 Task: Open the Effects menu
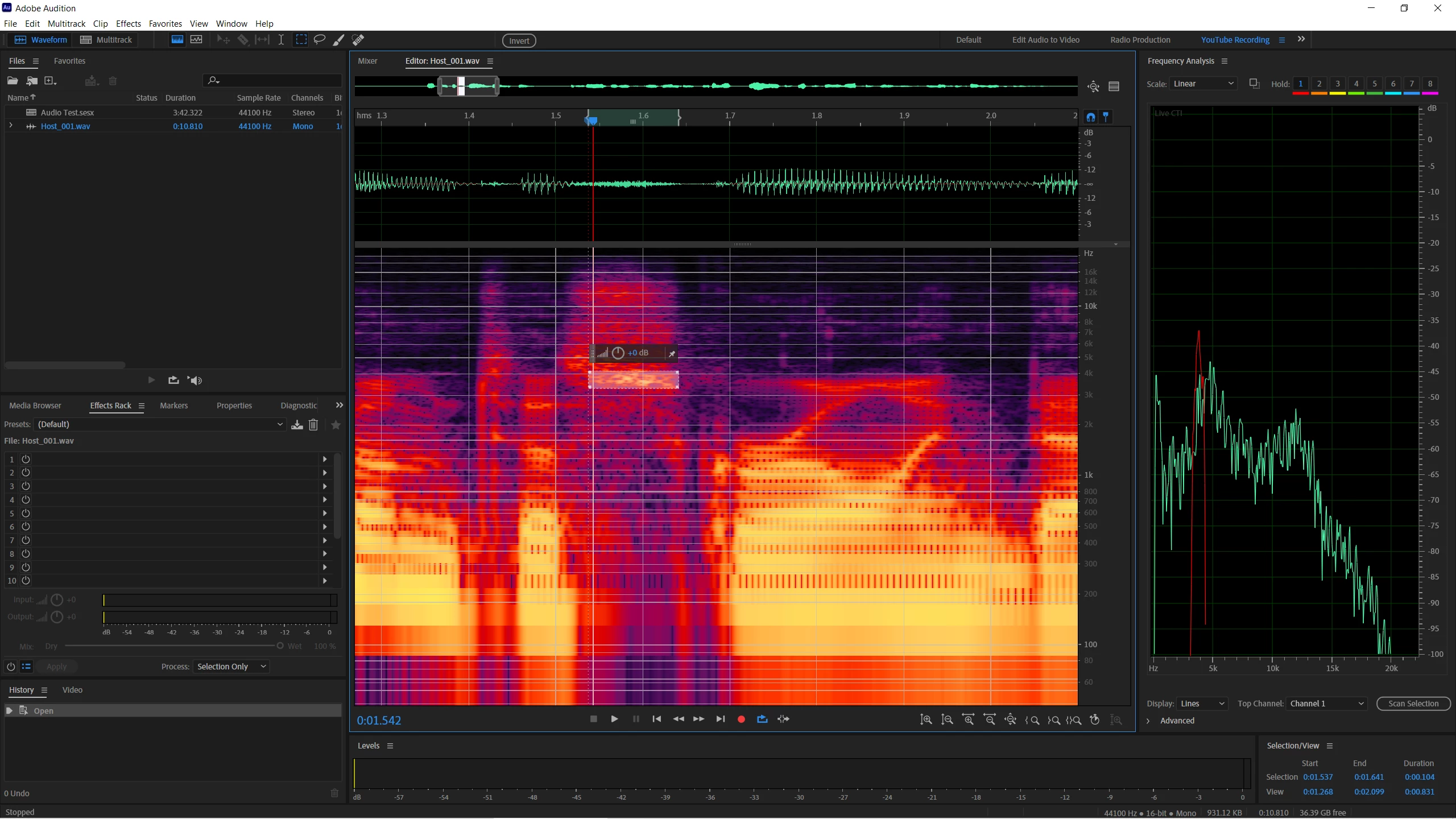[x=128, y=23]
